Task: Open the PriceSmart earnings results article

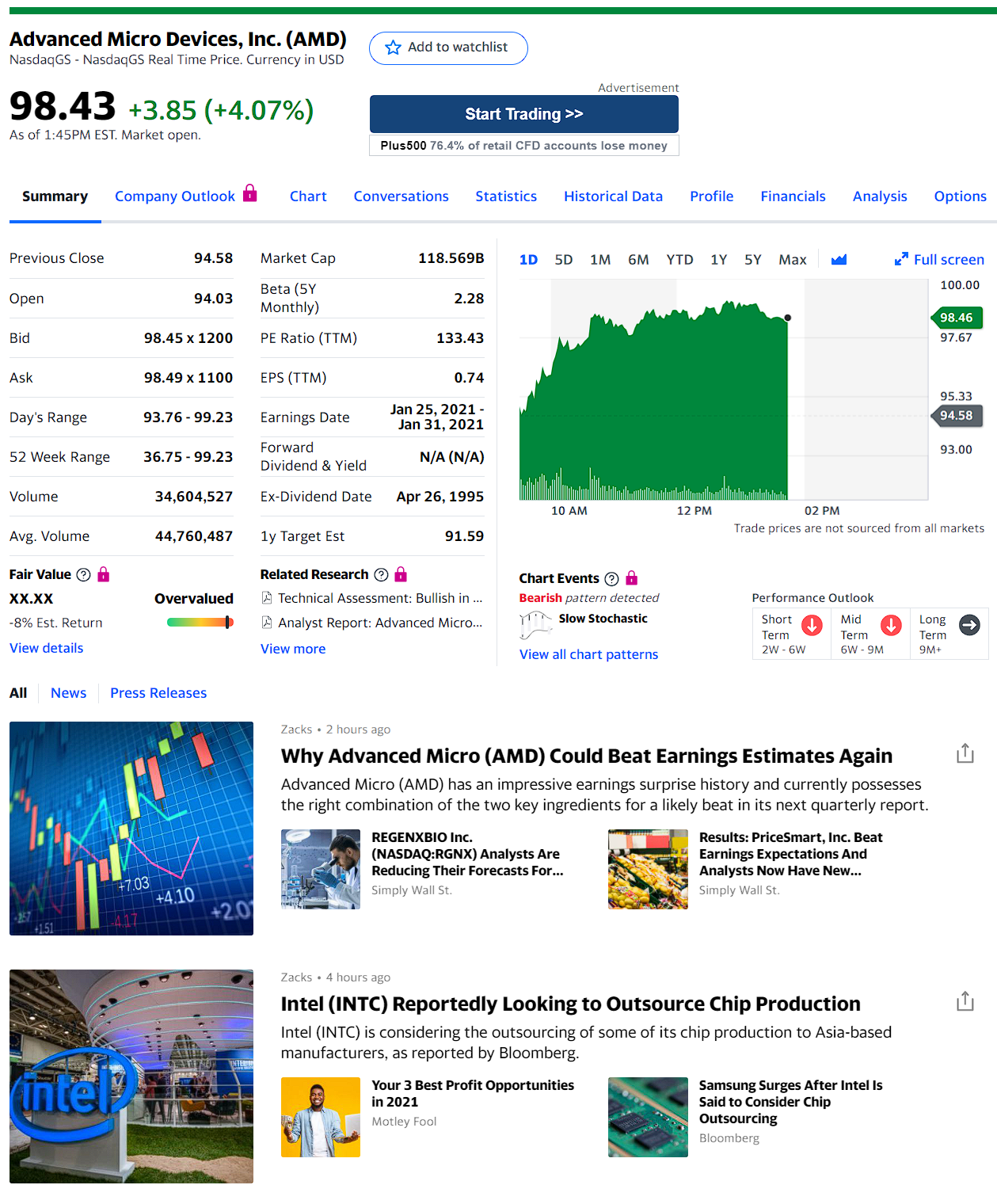Action: click(790, 854)
